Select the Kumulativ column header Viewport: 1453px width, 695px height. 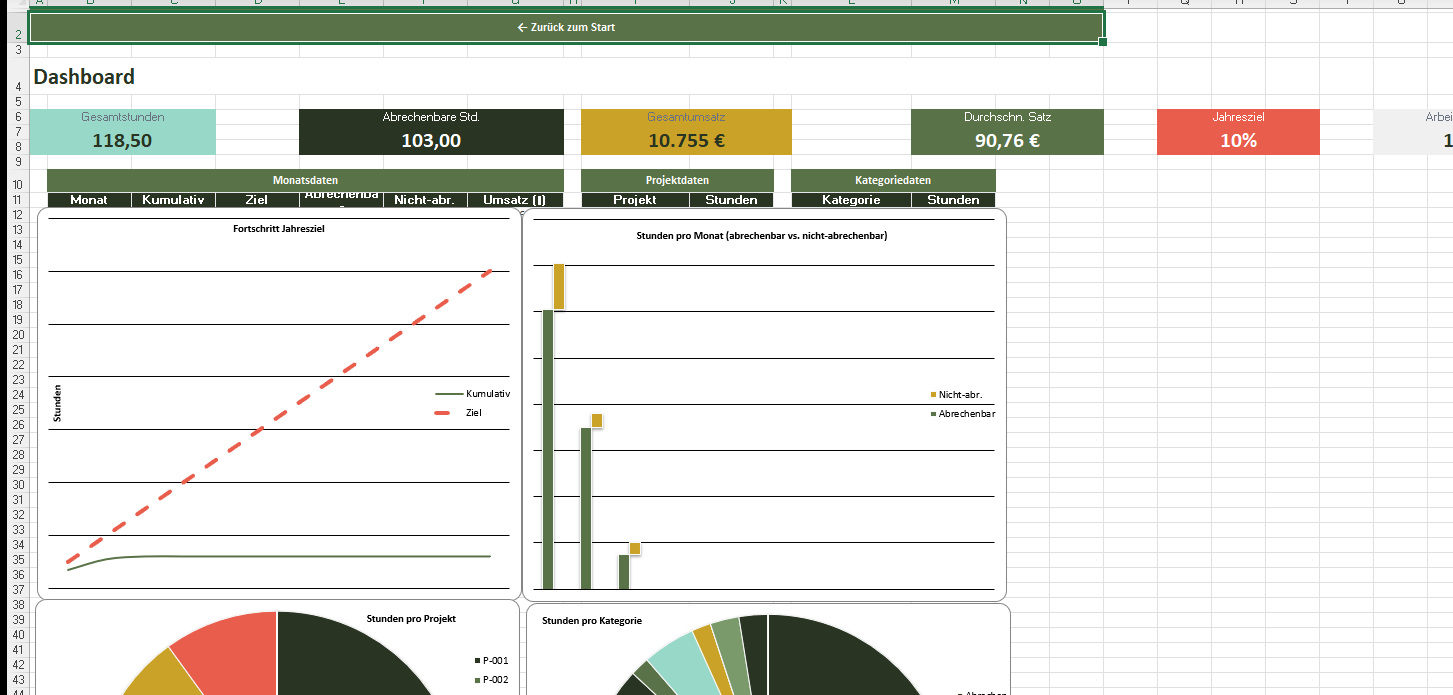[x=173, y=200]
